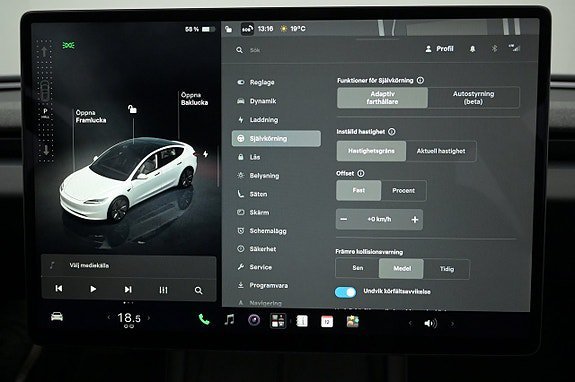Screen dimensions: 575x382
Task: Open the Reglage settings menu
Action: click(x=256, y=82)
